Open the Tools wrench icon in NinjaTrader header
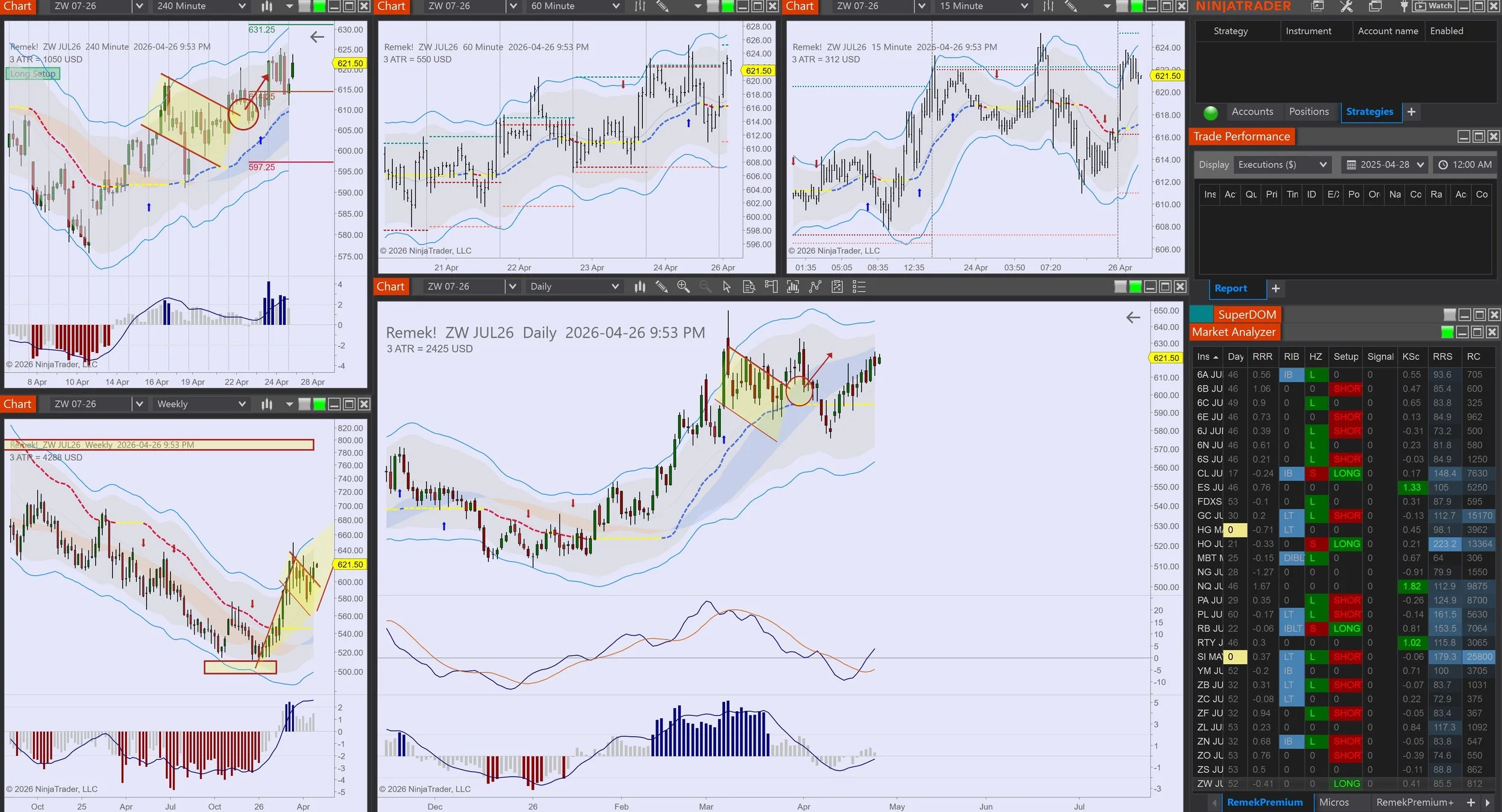1502x812 pixels. tap(1346, 7)
